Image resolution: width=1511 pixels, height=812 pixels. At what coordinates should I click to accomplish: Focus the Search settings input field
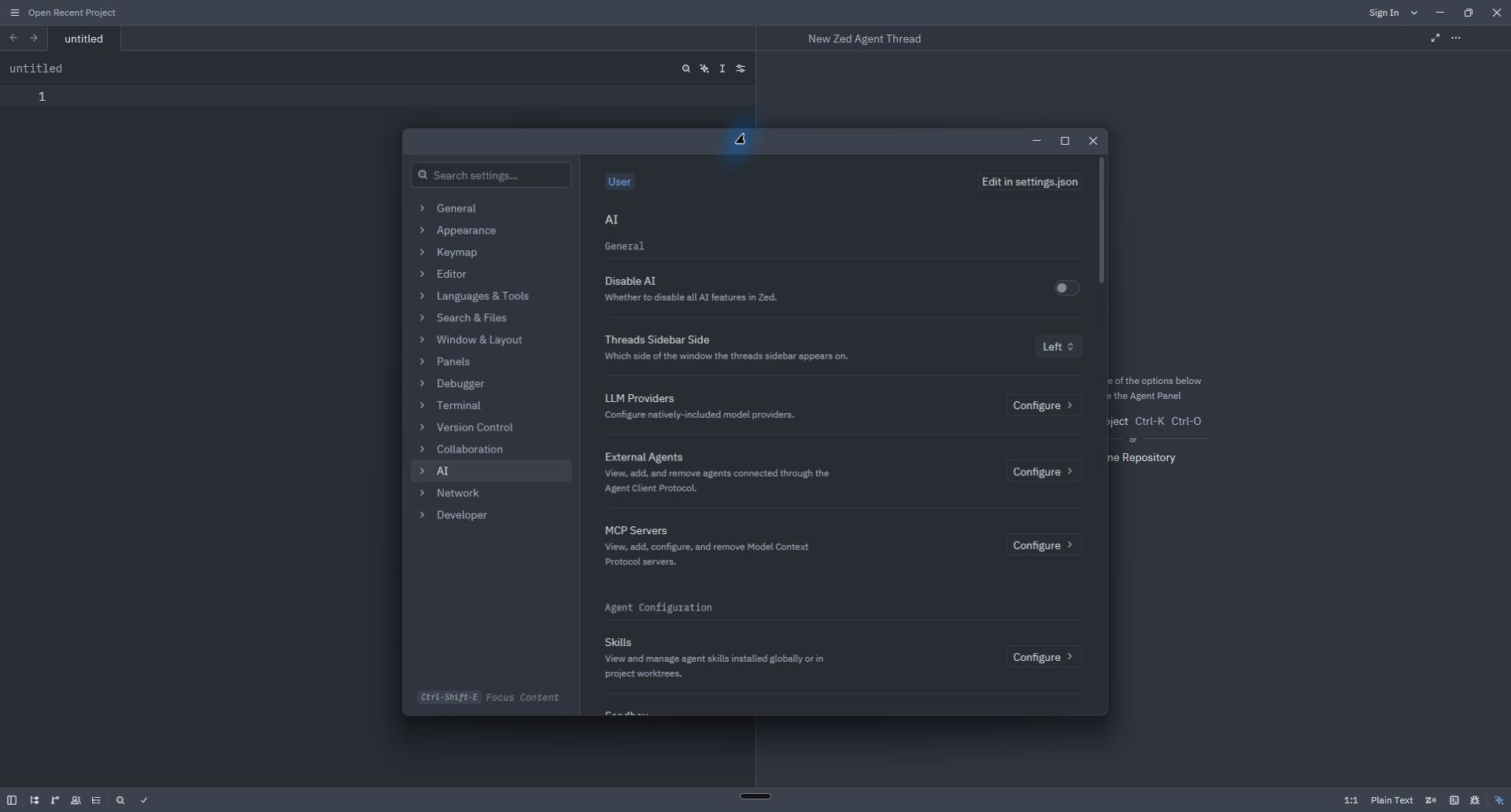(491, 175)
